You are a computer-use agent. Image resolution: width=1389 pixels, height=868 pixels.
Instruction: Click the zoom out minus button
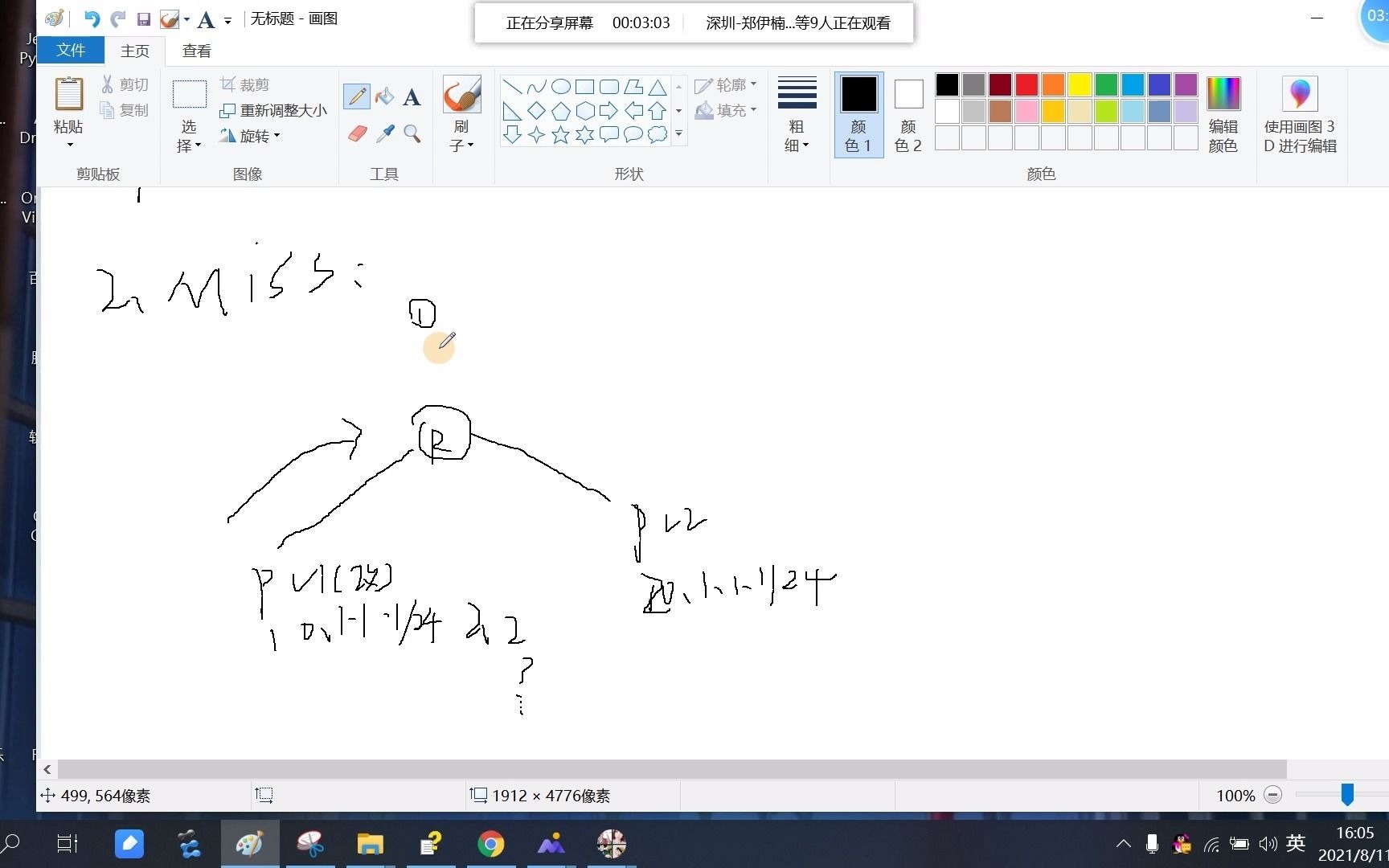point(1272,795)
